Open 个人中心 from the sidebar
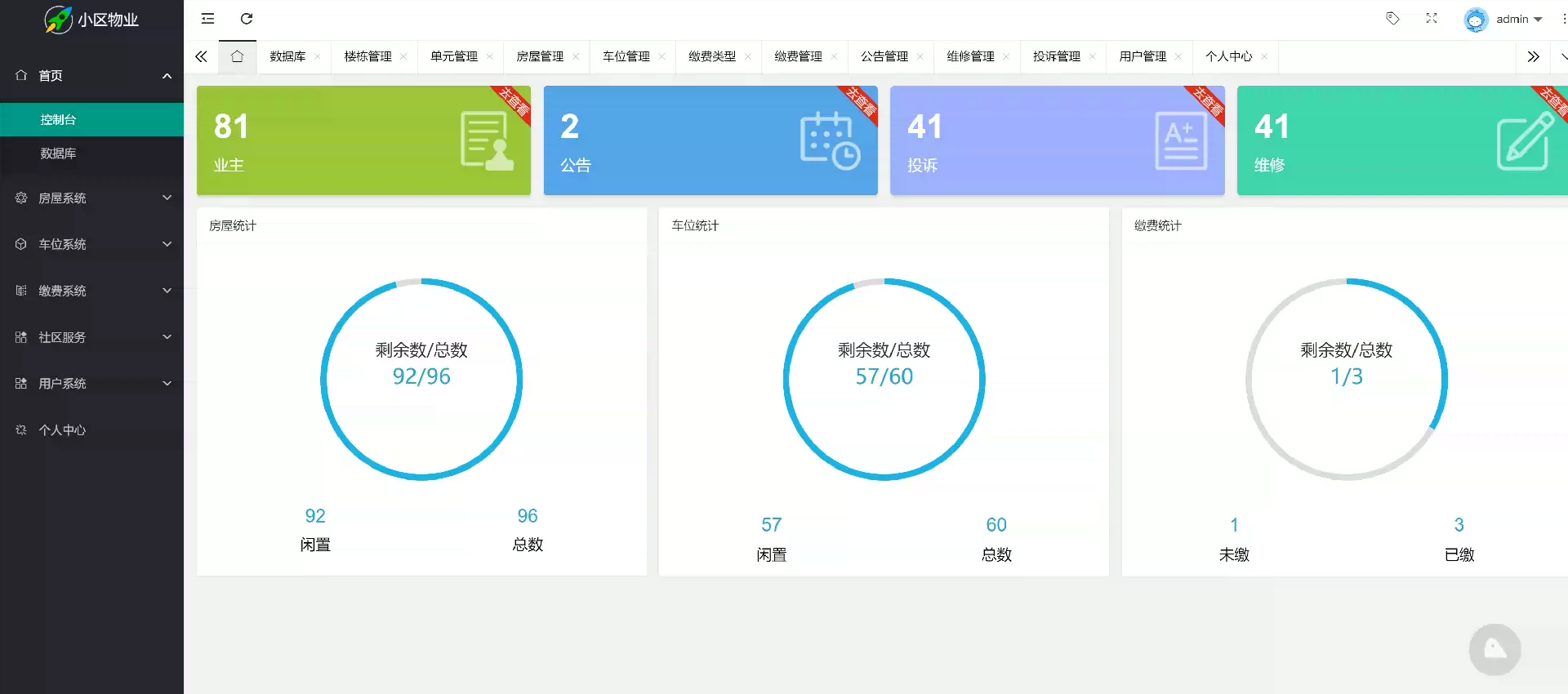 coord(62,430)
